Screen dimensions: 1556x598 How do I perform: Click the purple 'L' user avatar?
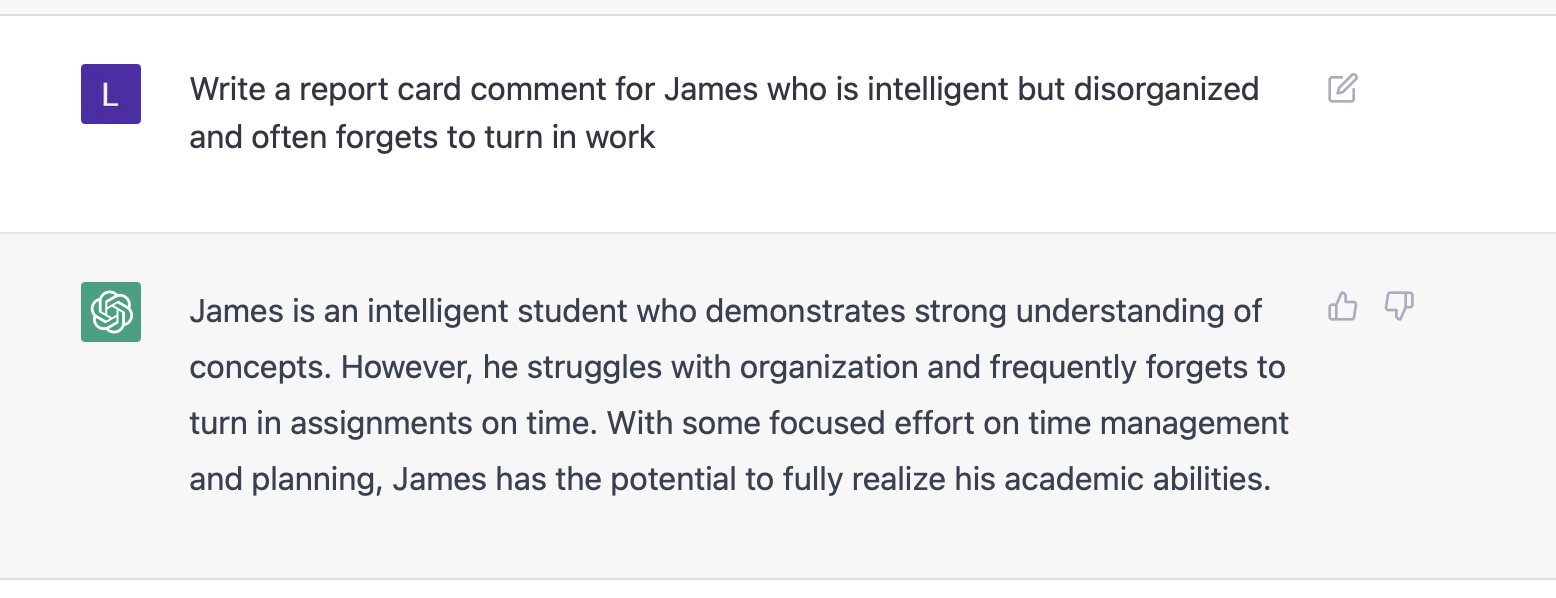click(111, 94)
